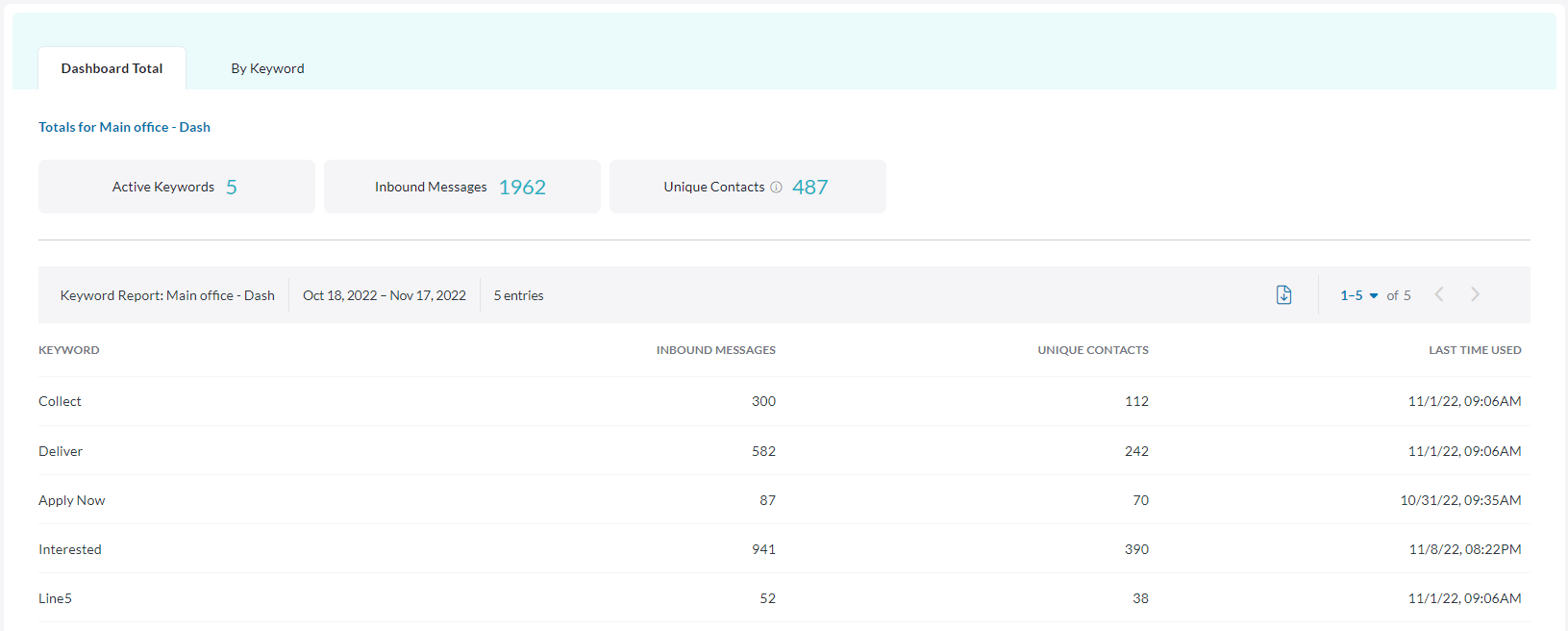Viewport: 1568px width, 631px height.
Task: Open the Apply Now keyword row
Action: 72,500
